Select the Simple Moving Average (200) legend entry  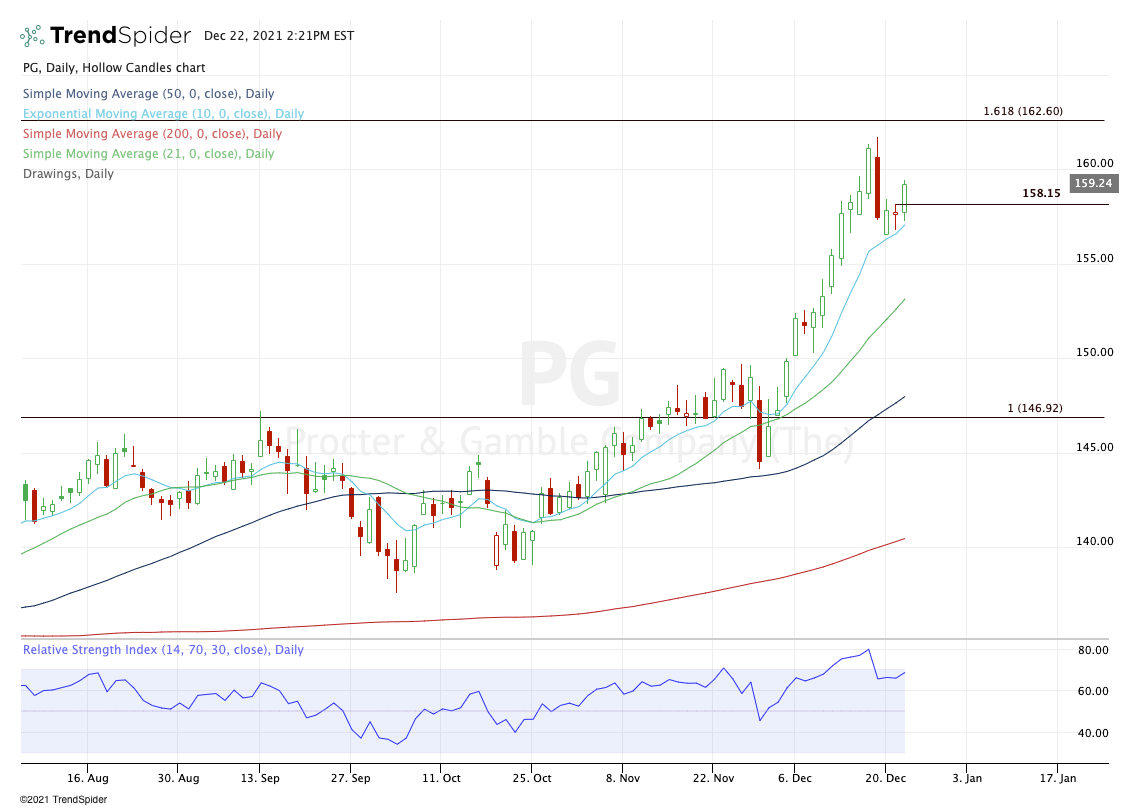[x=153, y=134]
